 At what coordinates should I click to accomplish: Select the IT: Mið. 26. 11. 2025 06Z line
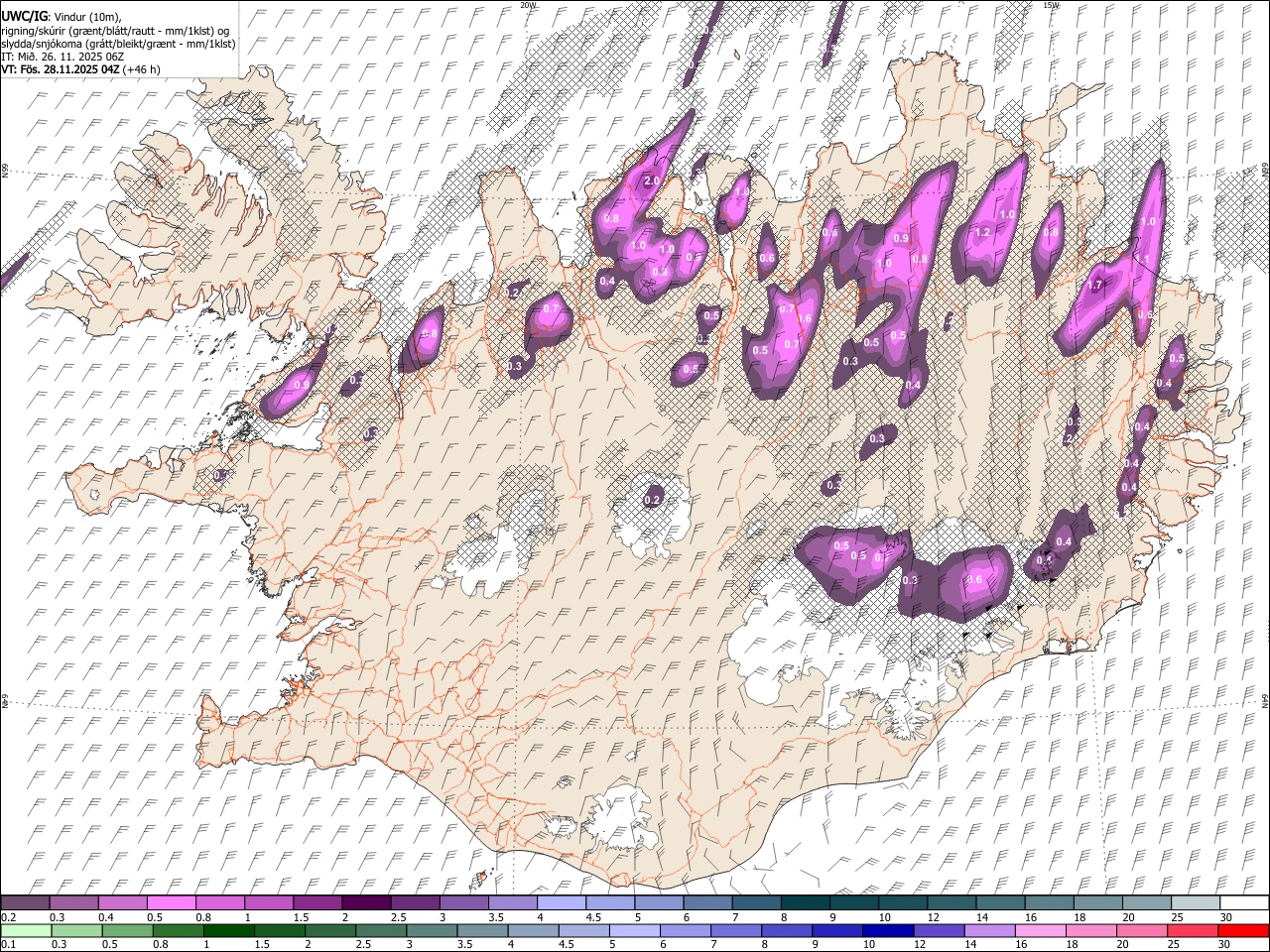[63, 57]
